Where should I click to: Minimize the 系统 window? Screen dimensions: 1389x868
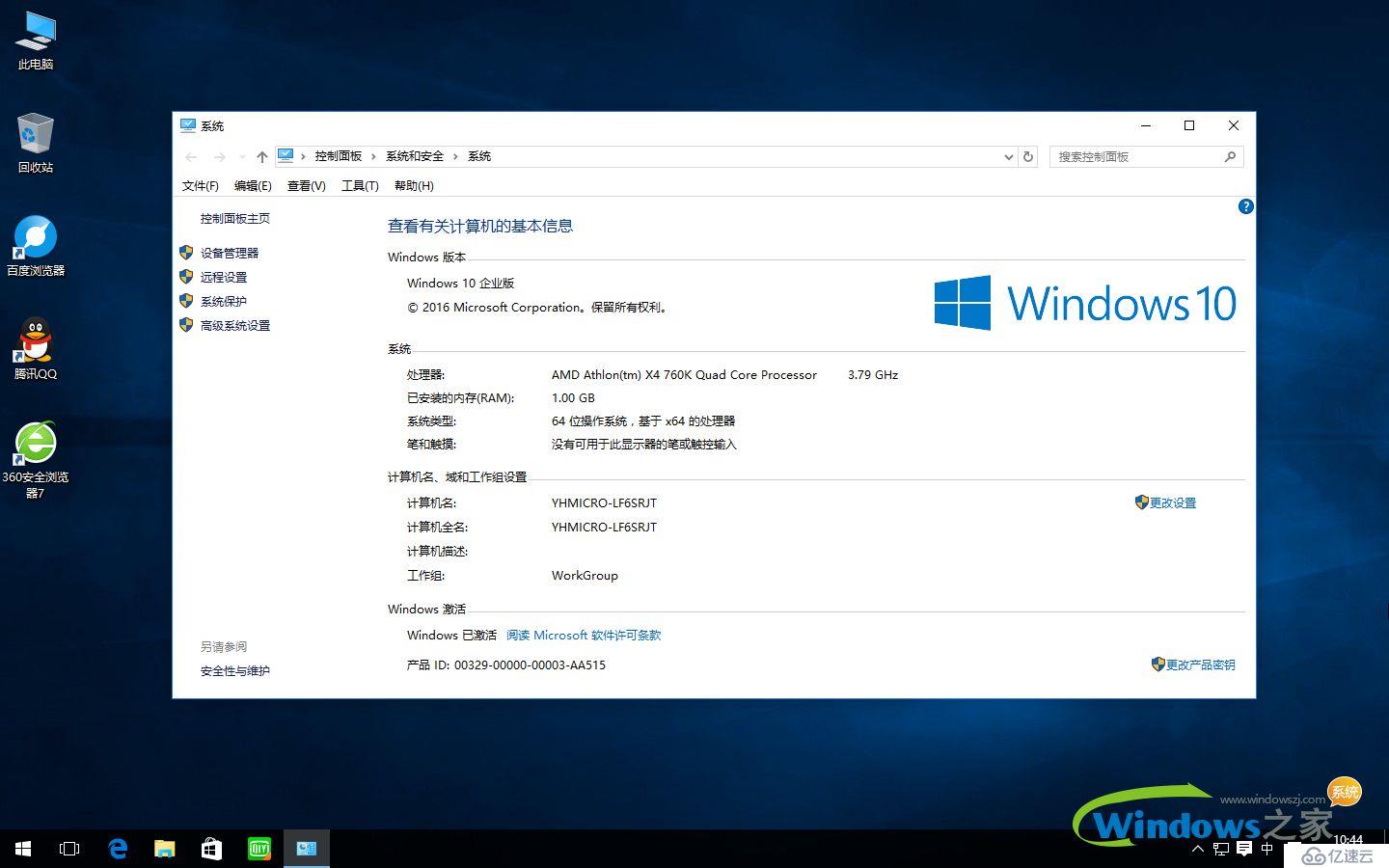click(x=1146, y=125)
